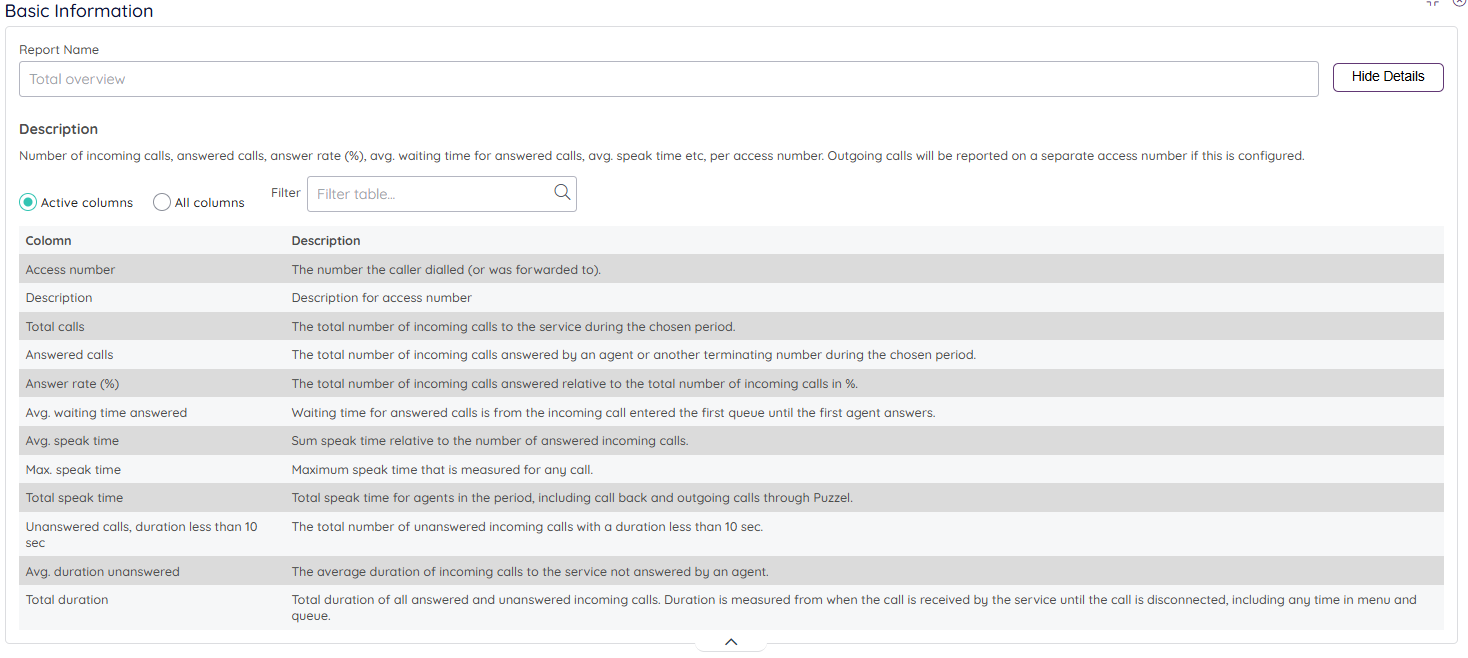
Task: Select the Active columns radio button
Action: click(28, 202)
